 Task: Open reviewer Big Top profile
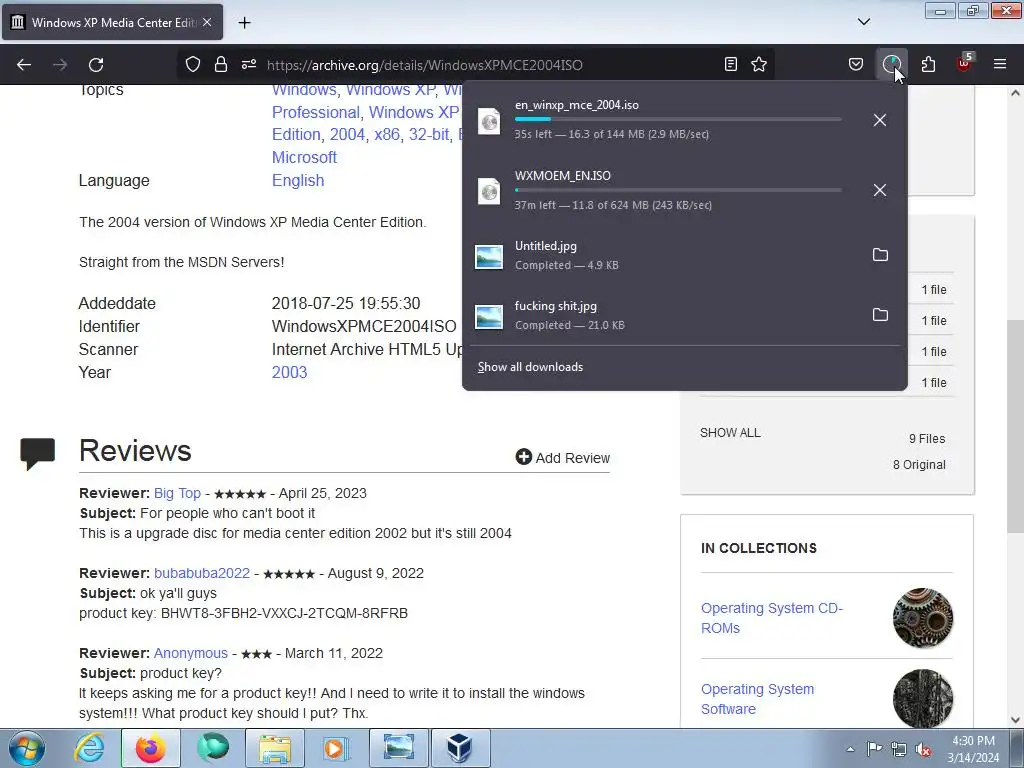point(177,493)
